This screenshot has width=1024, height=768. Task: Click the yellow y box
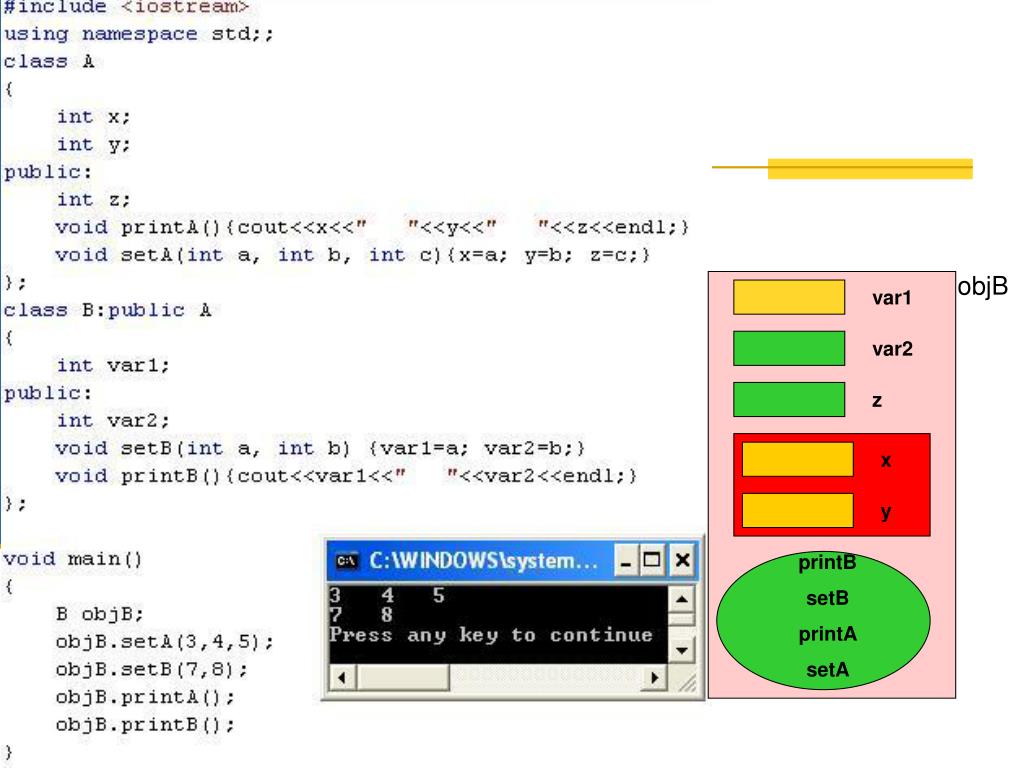click(x=797, y=510)
